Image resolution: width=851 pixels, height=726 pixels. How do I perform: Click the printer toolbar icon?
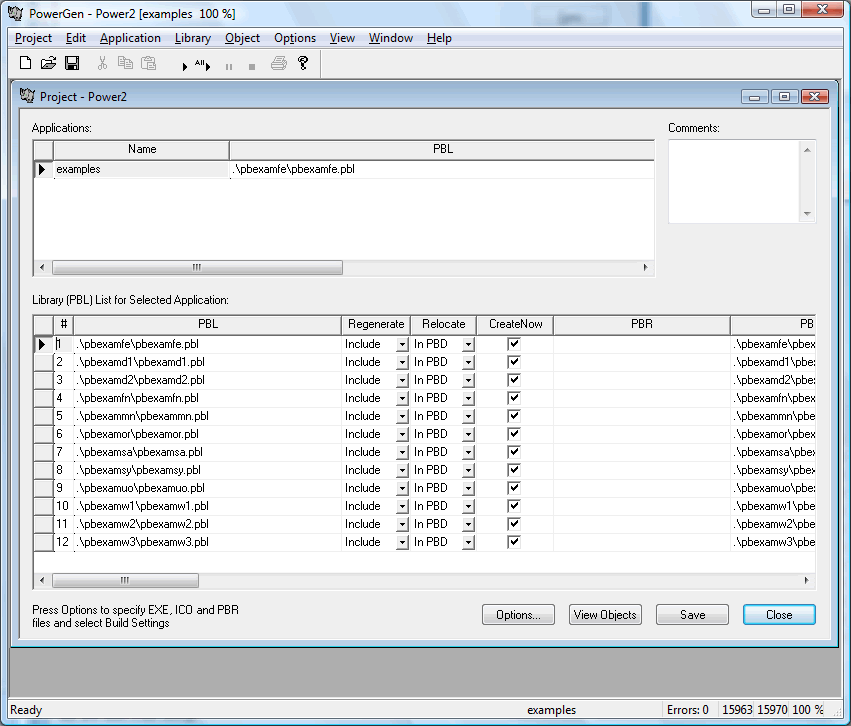(279, 63)
